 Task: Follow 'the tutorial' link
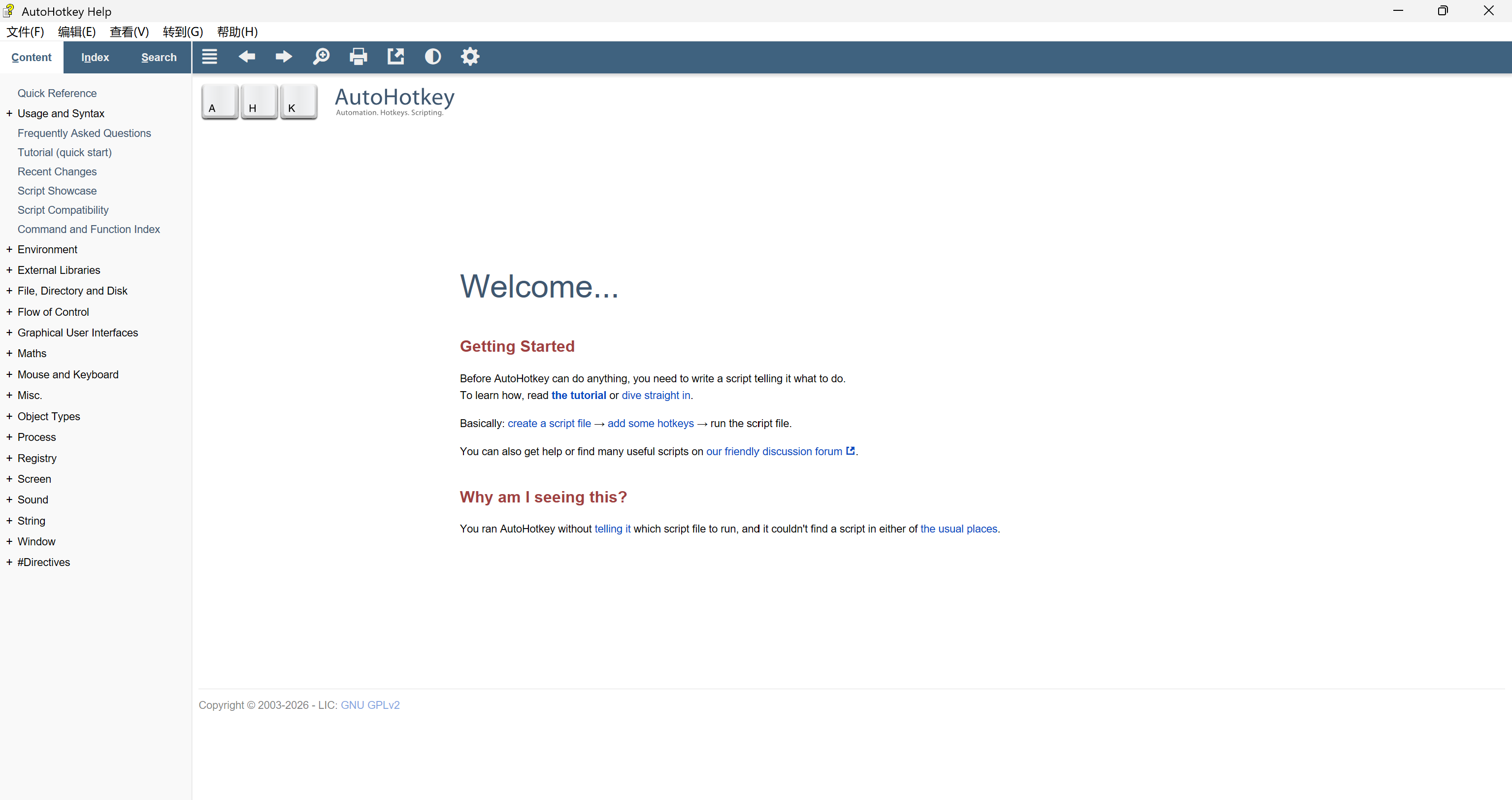pyautogui.click(x=579, y=395)
